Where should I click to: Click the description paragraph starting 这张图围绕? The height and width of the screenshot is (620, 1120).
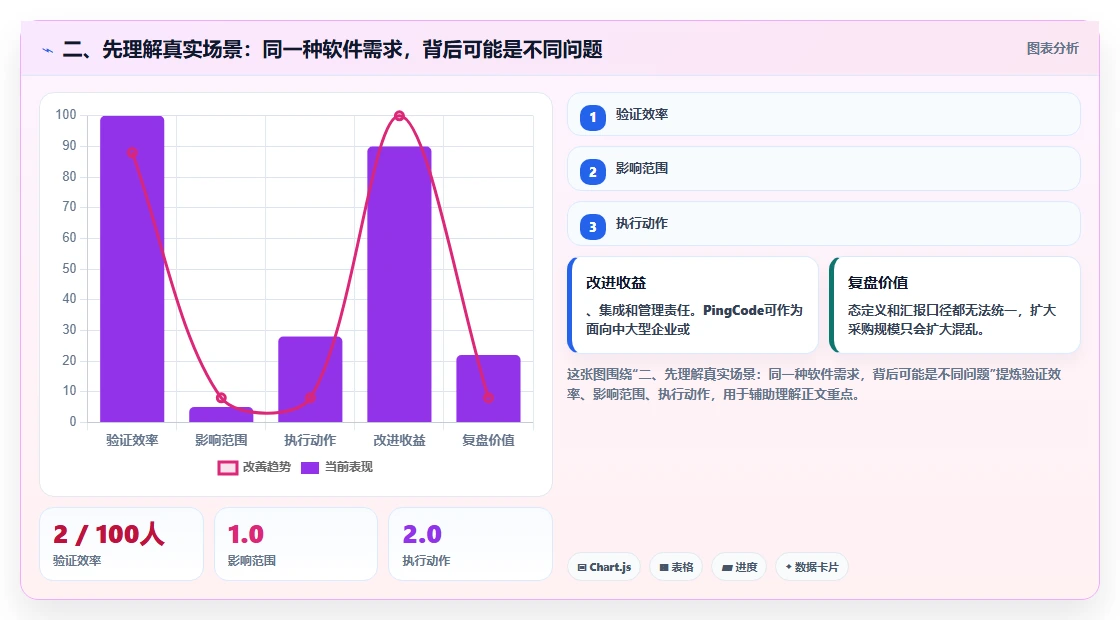coord(814,384)
